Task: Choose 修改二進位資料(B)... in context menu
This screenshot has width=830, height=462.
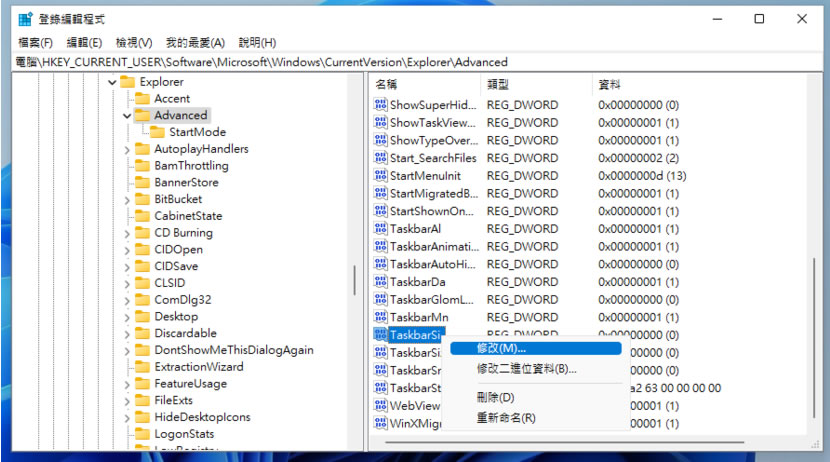Action: (536, 369)
